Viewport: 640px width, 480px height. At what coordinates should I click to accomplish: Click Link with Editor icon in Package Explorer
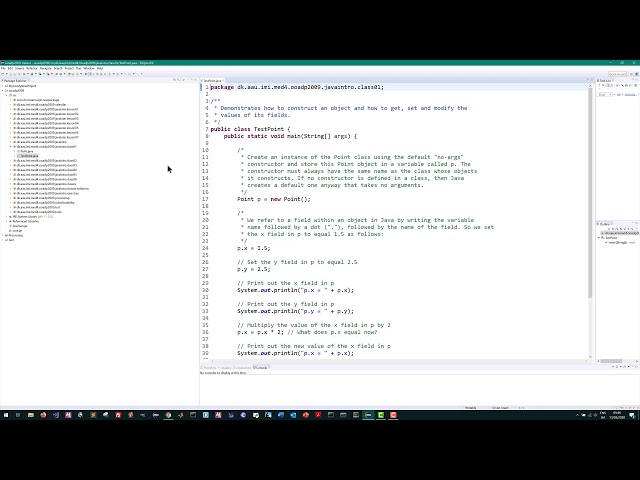tap(179, 80)
